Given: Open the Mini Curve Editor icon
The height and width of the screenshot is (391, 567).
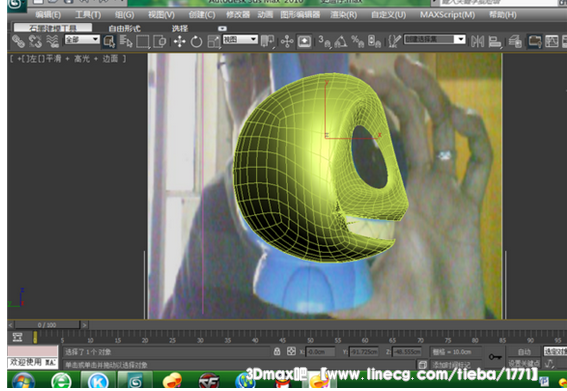Looking at the screenshot, I should coord(17,337).
